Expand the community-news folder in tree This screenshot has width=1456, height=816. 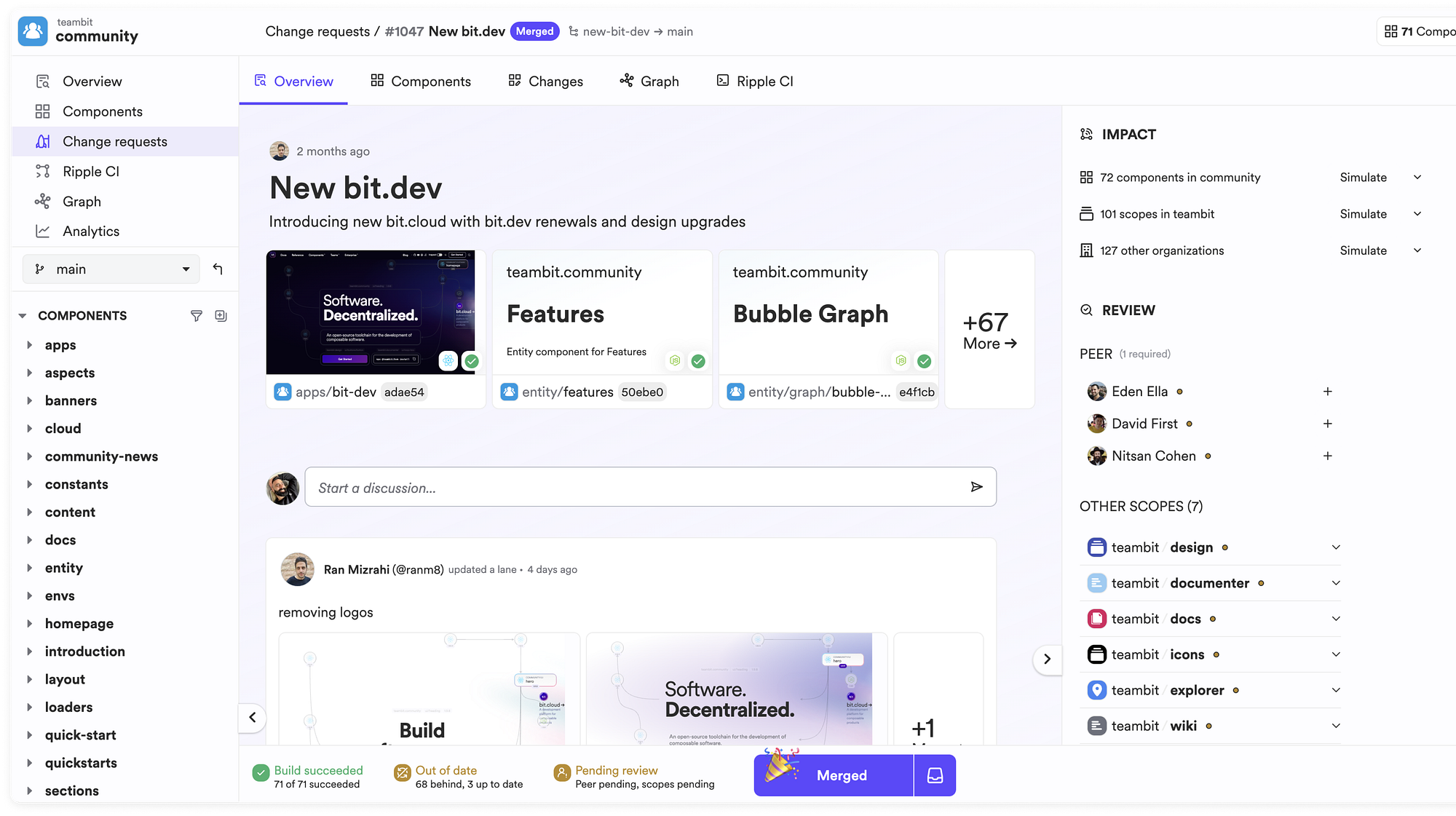(30, 456)
